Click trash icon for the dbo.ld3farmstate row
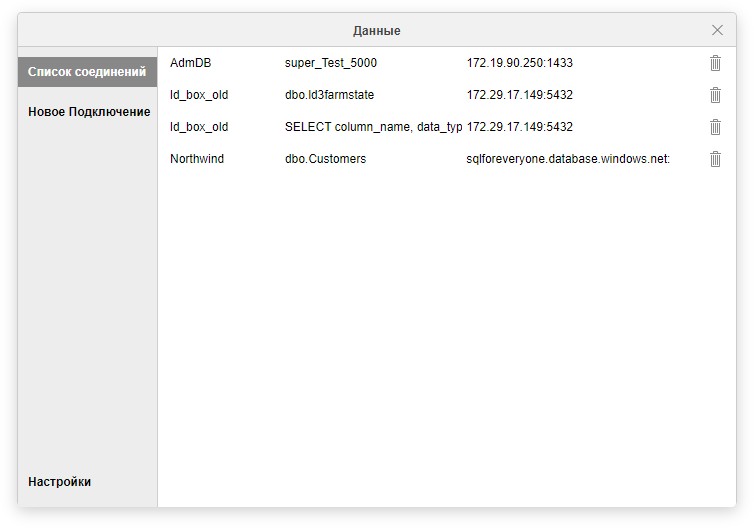This screenshot has width=754, height=528. (x=715, y=95)
